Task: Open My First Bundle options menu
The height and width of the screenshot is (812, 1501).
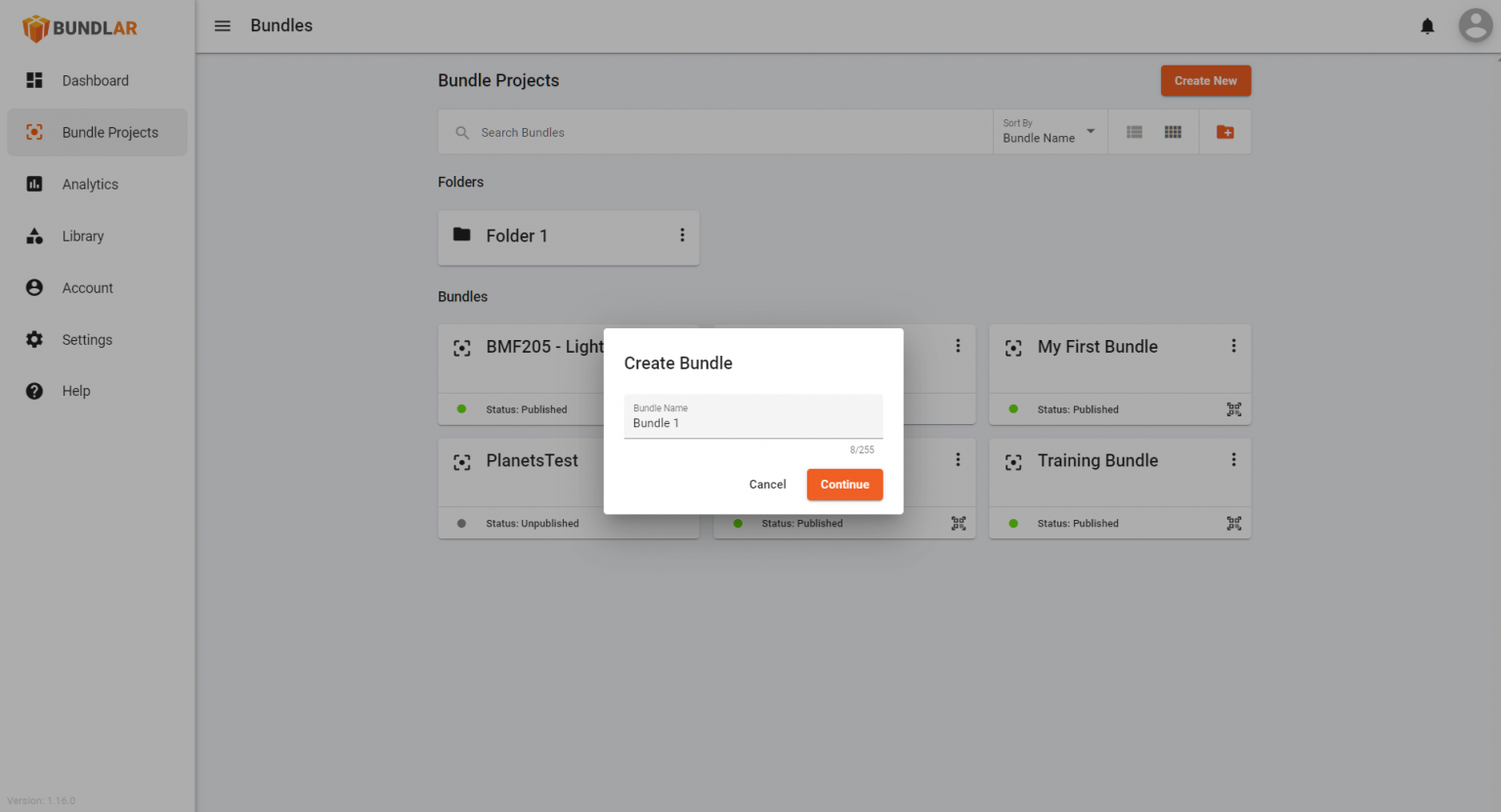Action: coord(1233,346)
